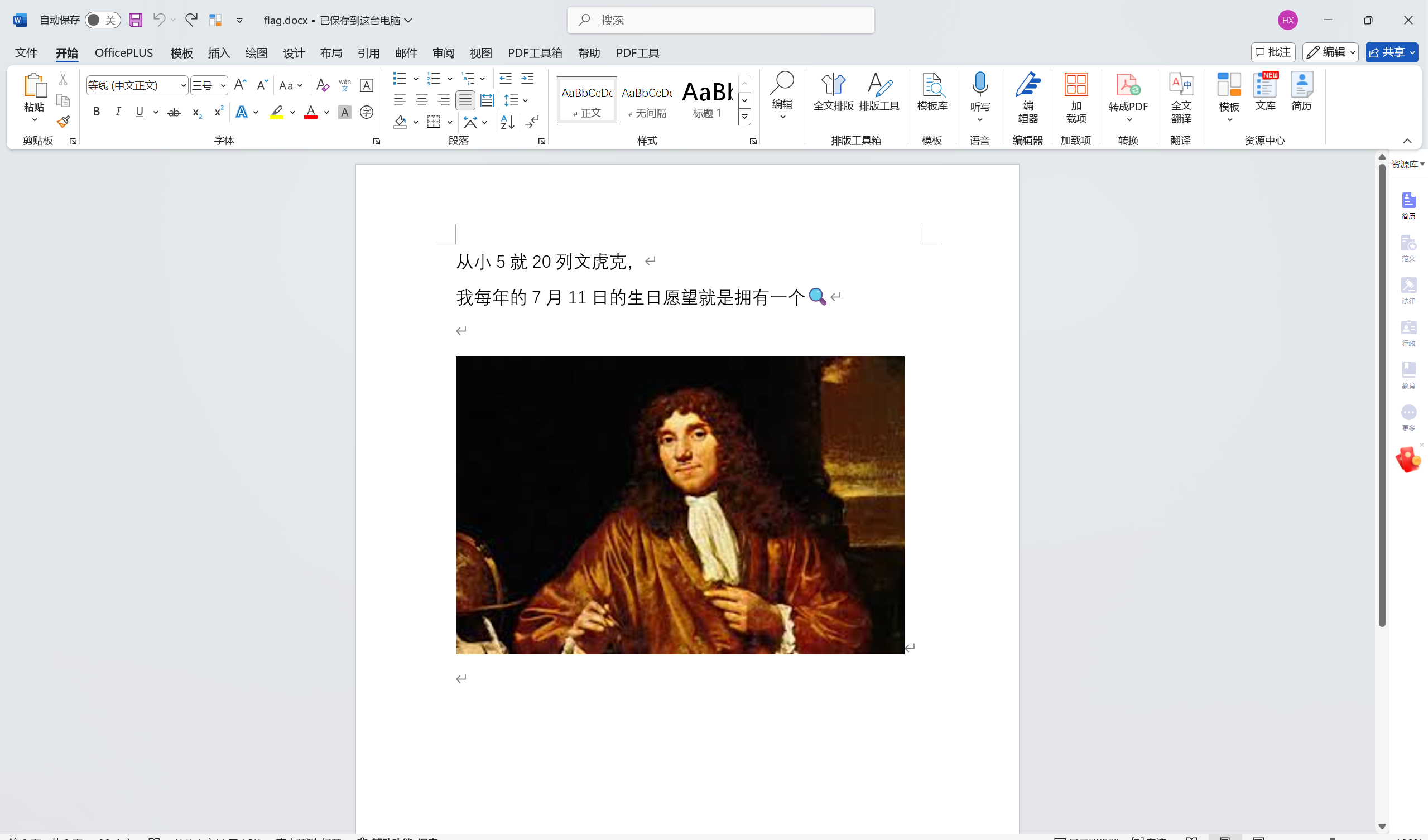Screen dimensions: 1428x840
Task: Click the 共享 share button
Action: (x=1391, y=52)
